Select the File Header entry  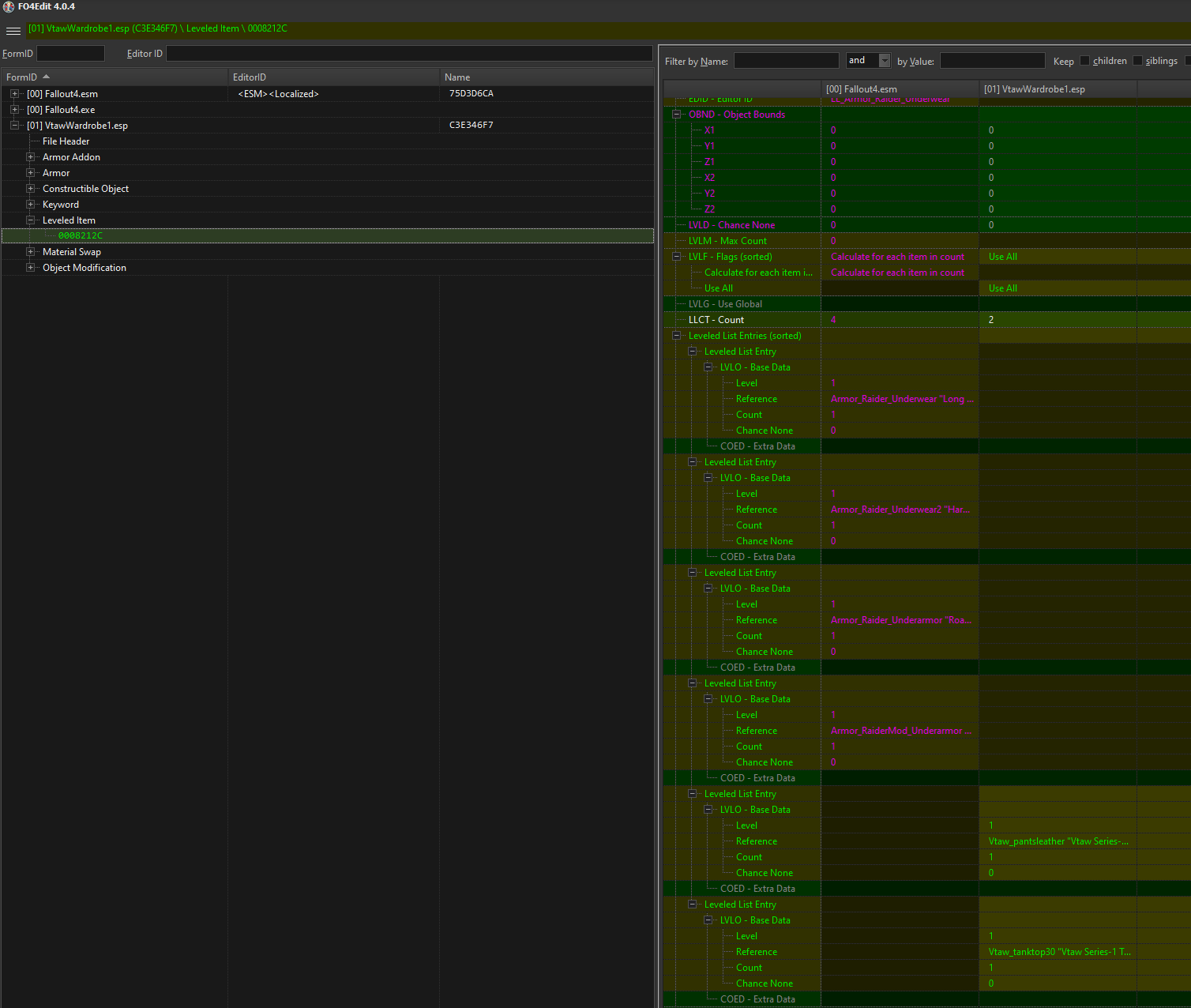(66, 141)
